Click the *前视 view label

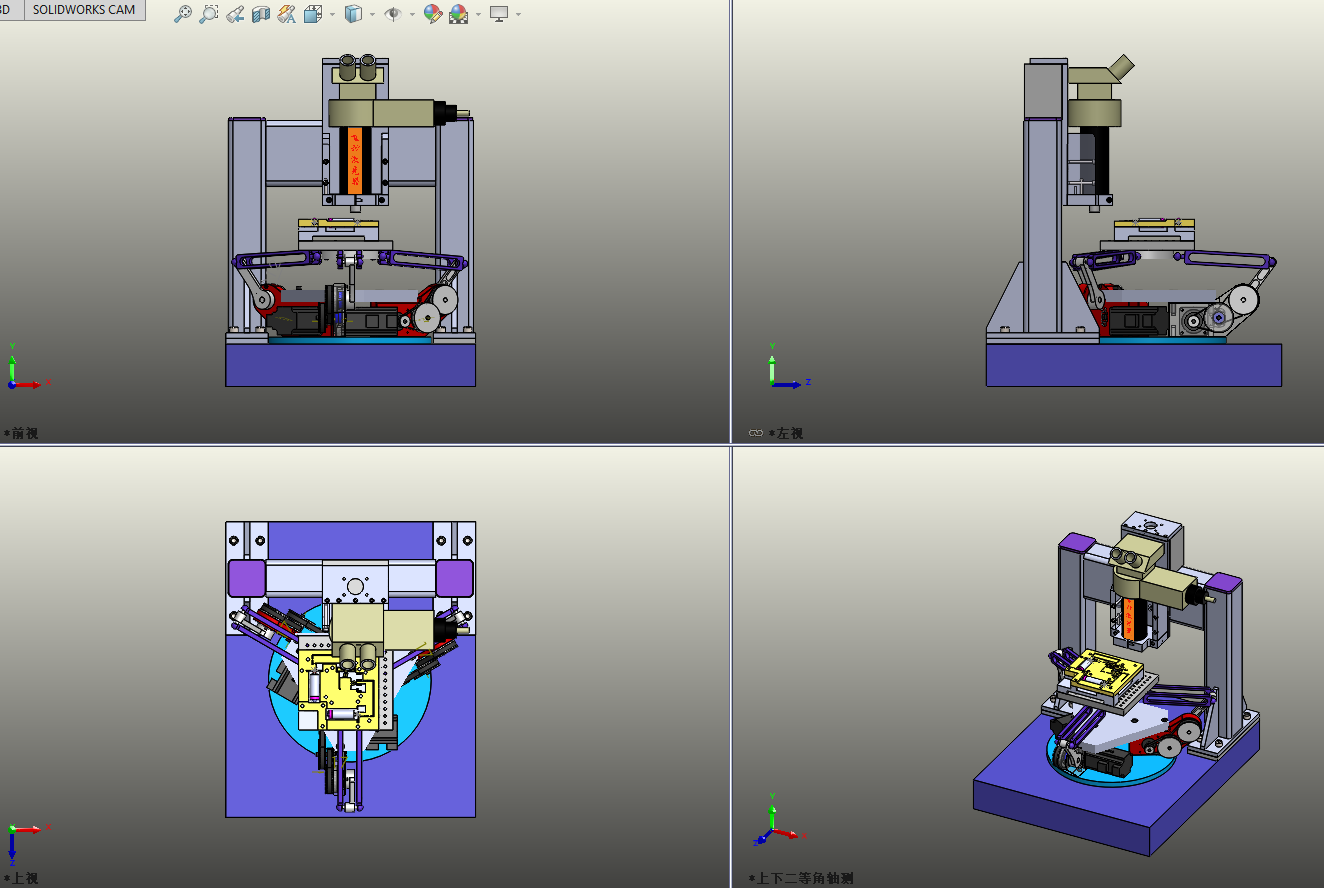pyautogui.click(x=21, y=433)
